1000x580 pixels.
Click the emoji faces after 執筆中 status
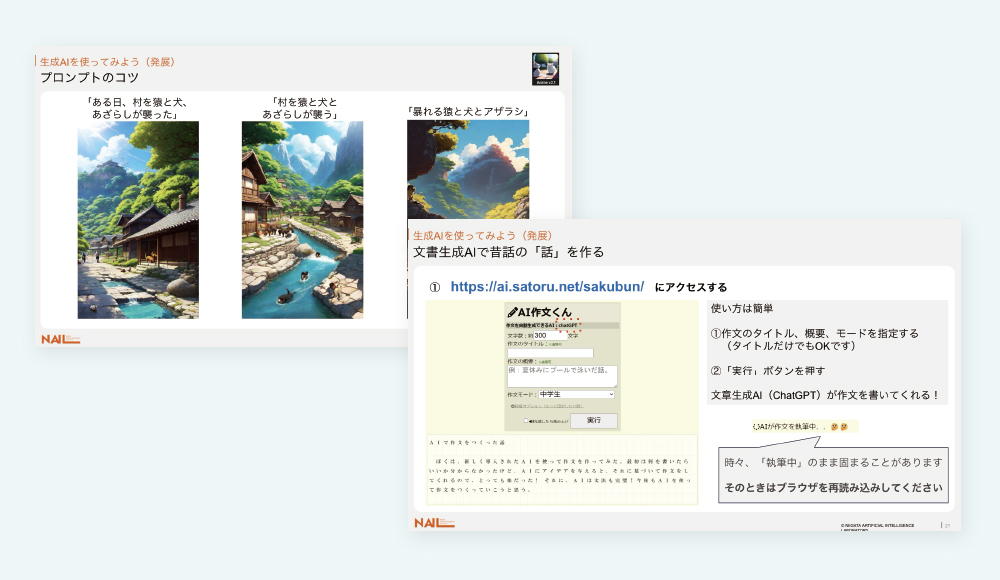[837, 427]
